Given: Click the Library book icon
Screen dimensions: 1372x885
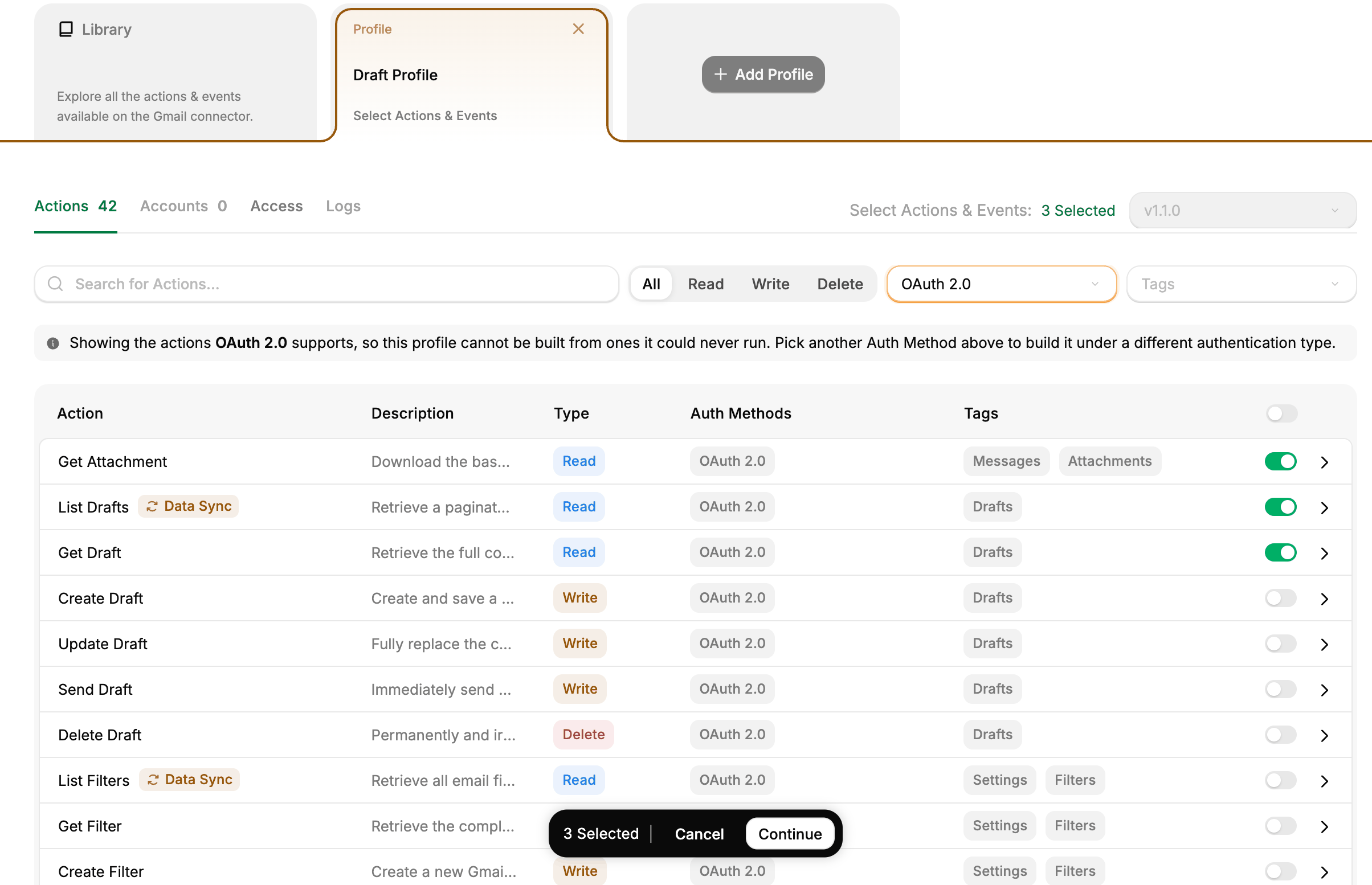Looking at the screenshot, I should [66, 28].
